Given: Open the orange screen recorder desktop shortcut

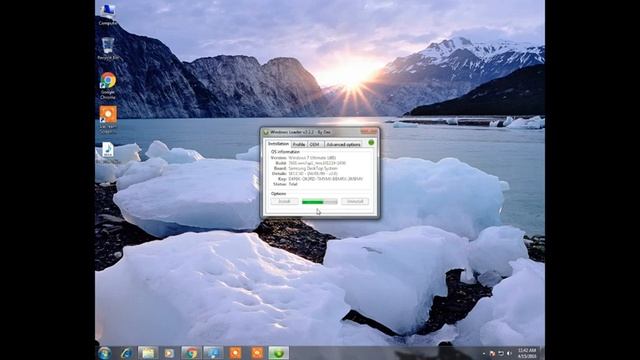Looking at the screenshot, I should pyautogui.click(x=108, y=119).
